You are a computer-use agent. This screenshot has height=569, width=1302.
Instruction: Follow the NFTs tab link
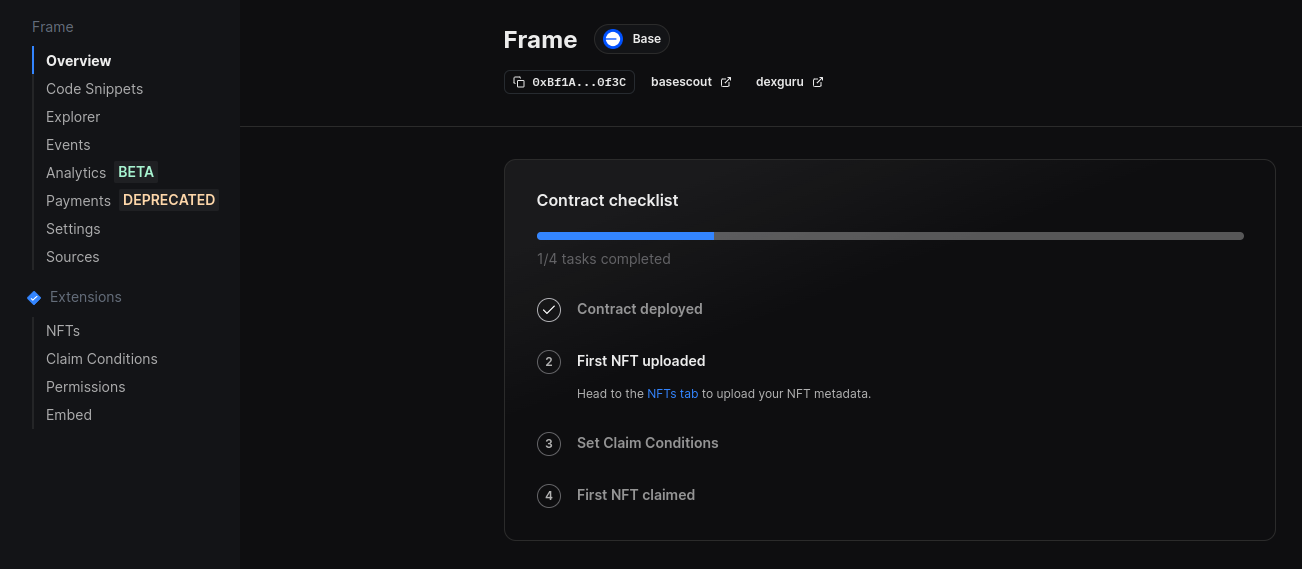tap(672, 394)
